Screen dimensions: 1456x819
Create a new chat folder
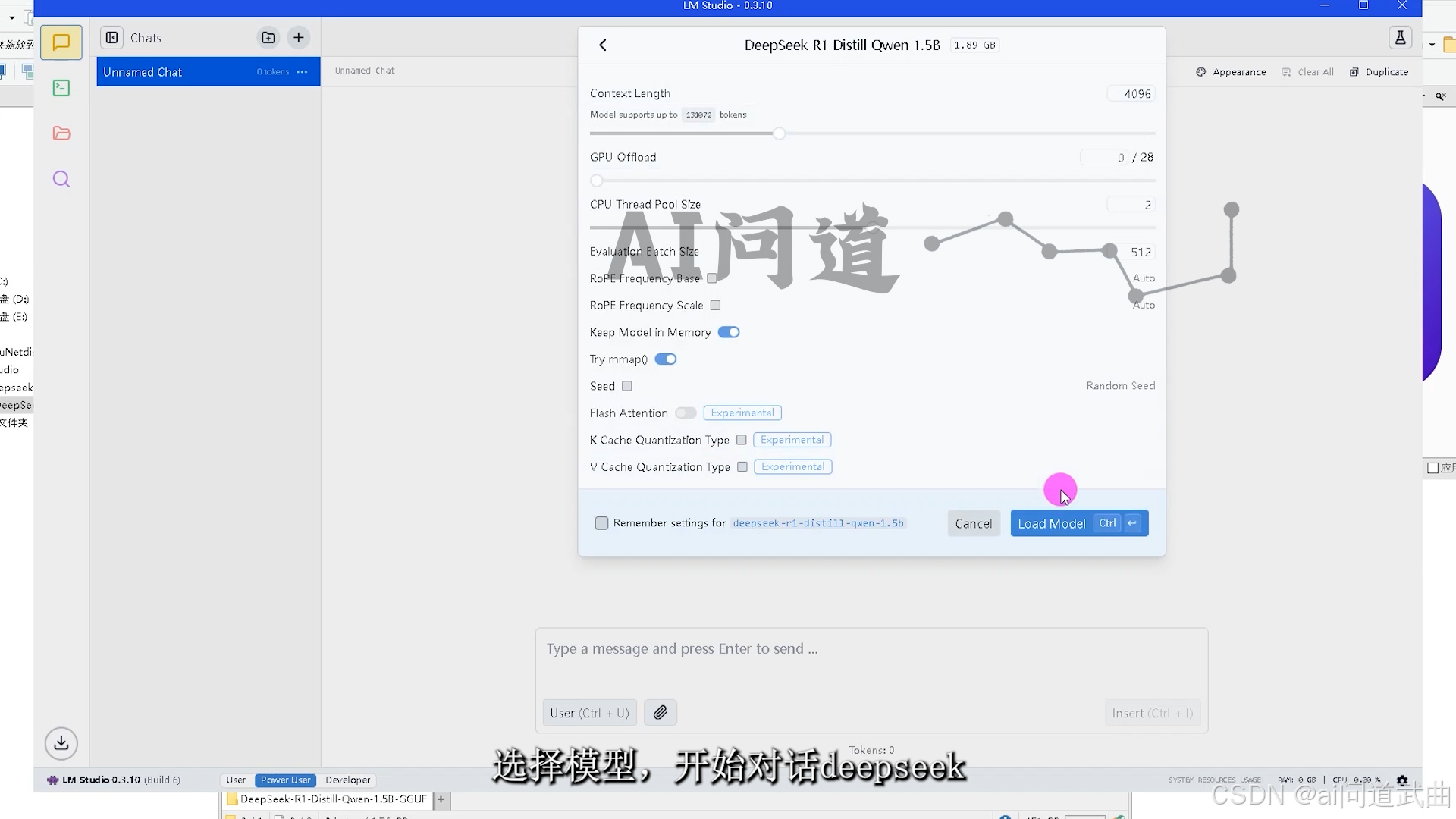coord(268,37)
